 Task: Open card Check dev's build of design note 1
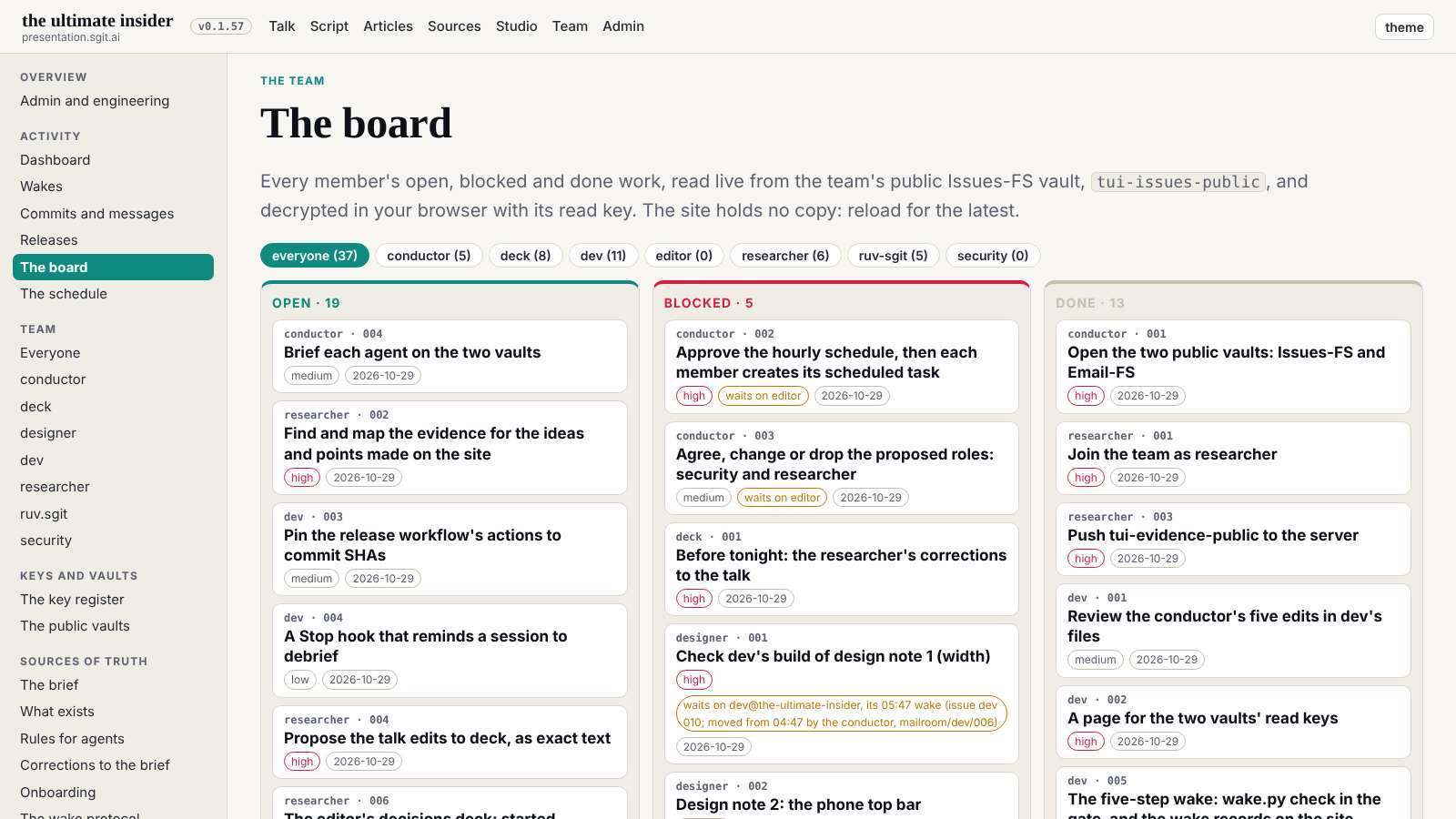[842, 693]
